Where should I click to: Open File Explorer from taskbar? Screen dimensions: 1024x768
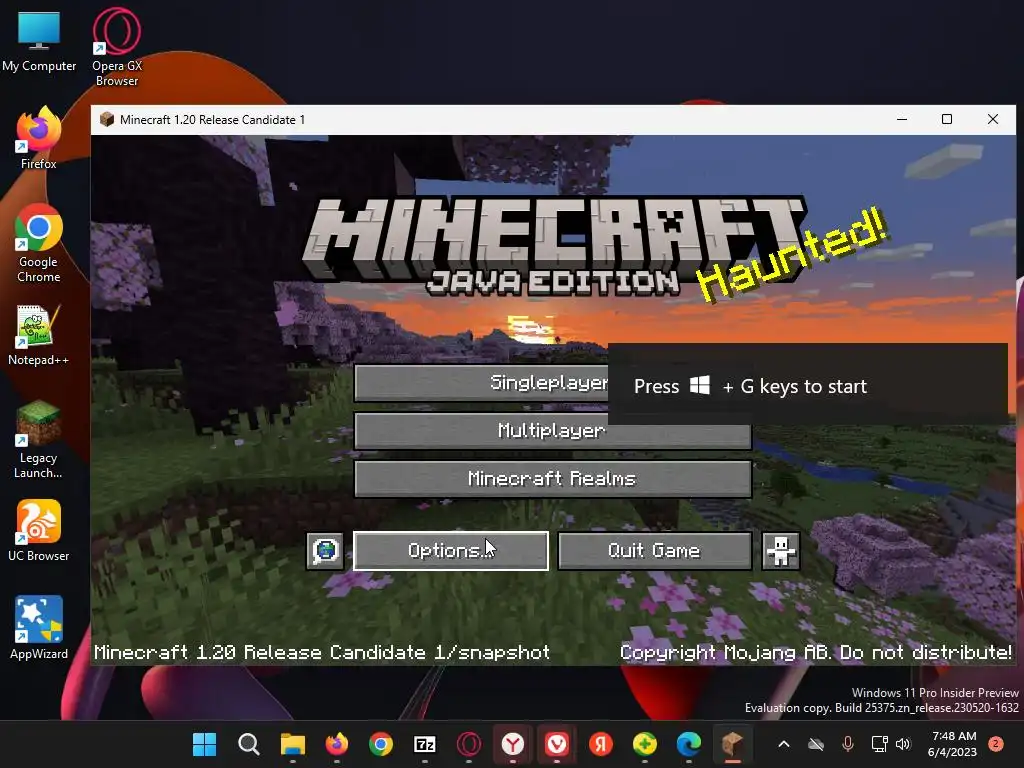(293, 744)
